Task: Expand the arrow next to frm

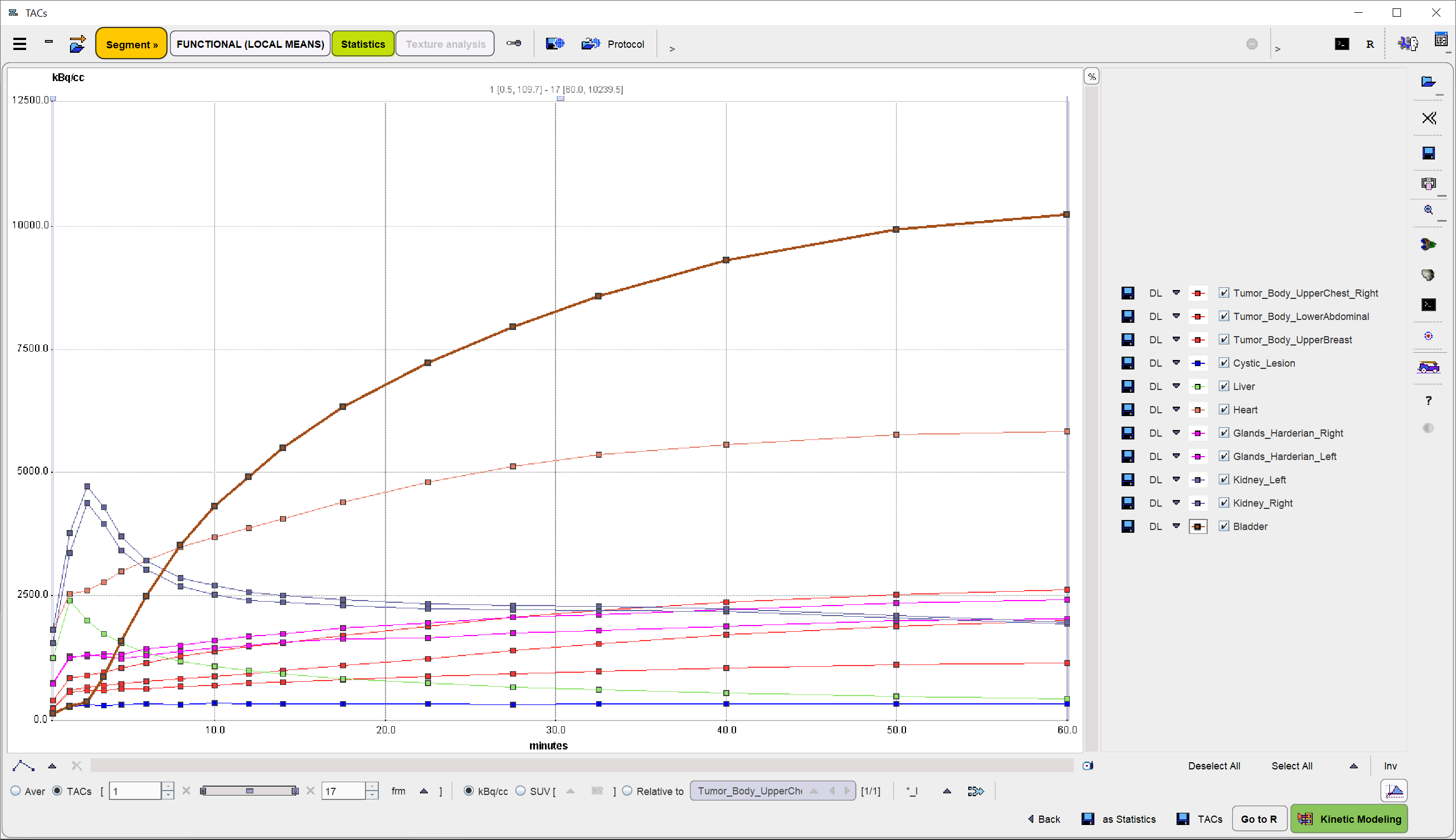Action: coord(424,791)
